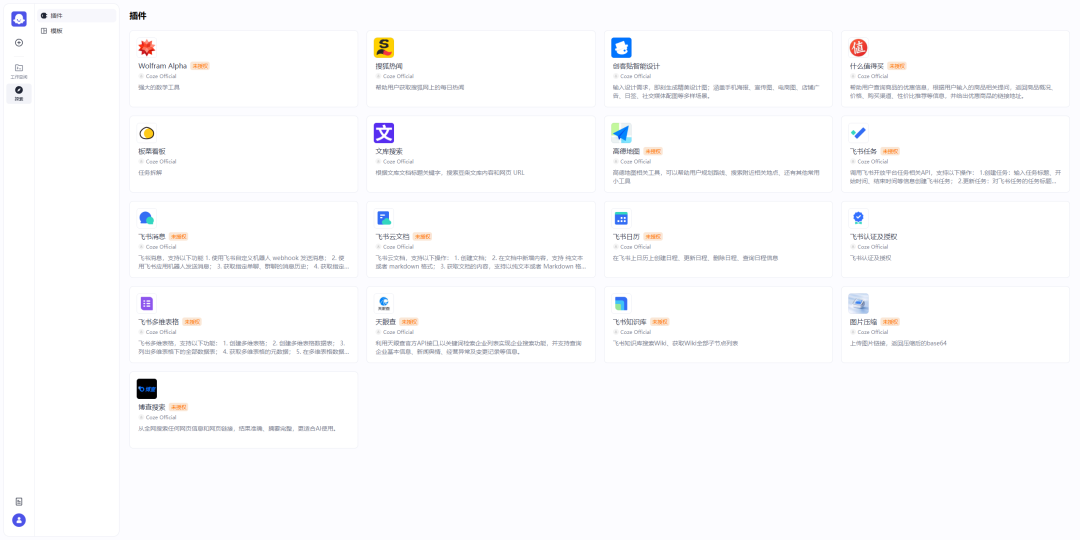The image size is (1080, 540).
Task: Click the 飞书日历 title text
Action: coord(626,236)
